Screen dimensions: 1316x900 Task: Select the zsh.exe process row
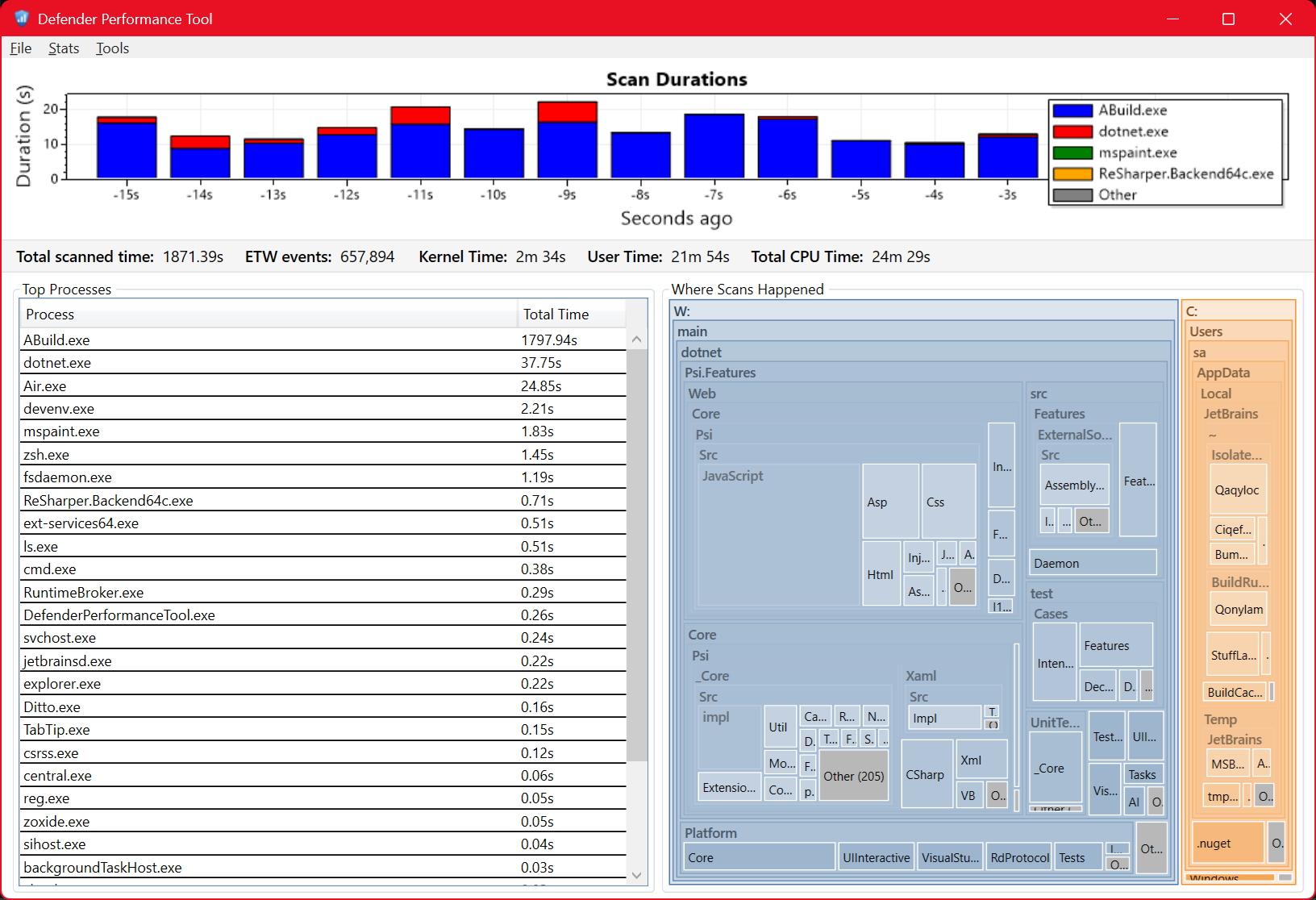coord(323,455)
